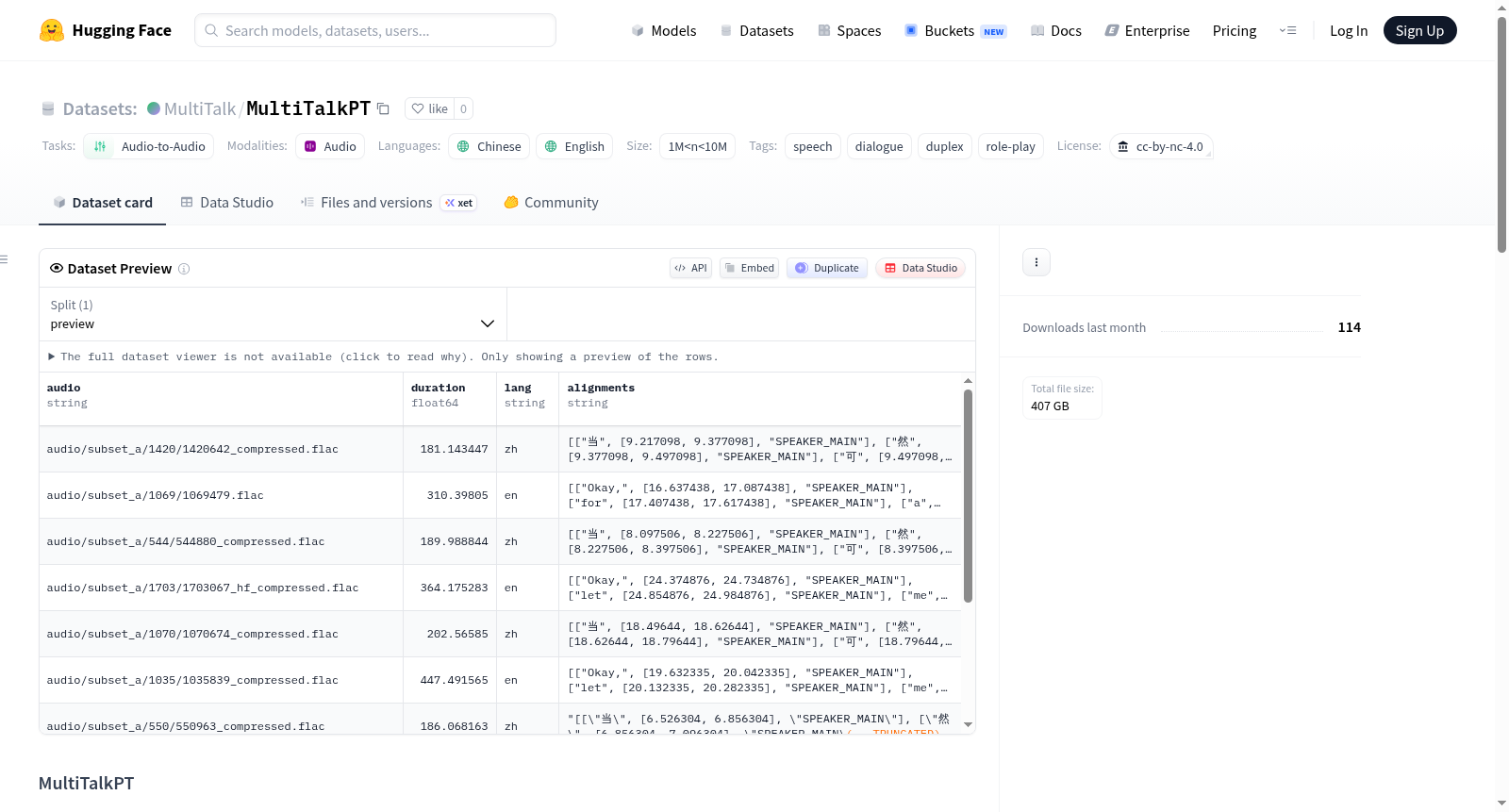Viewport: 1509px width, 812px height.
Task: Filter by Audio-to-Audio task tag
Action: (149, 146)
